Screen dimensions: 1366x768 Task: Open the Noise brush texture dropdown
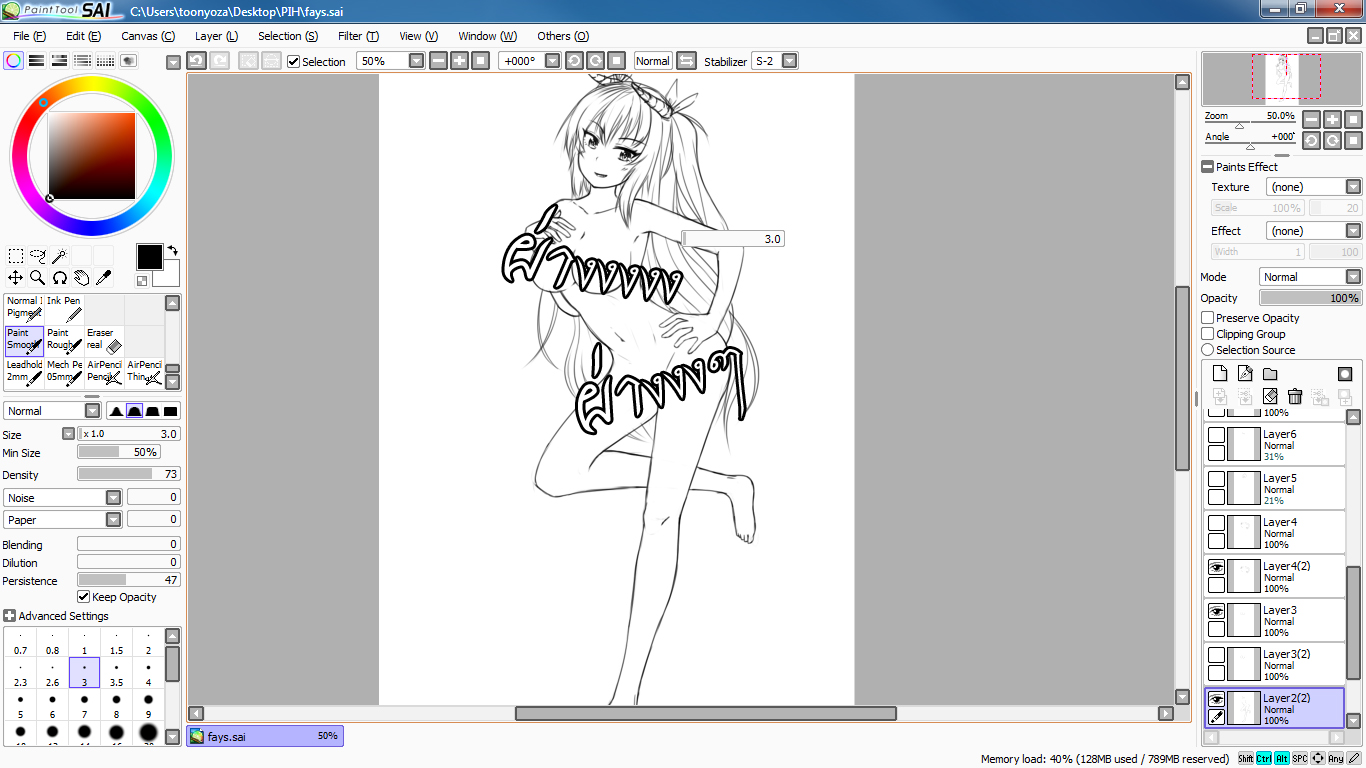[x=113, y=498]
